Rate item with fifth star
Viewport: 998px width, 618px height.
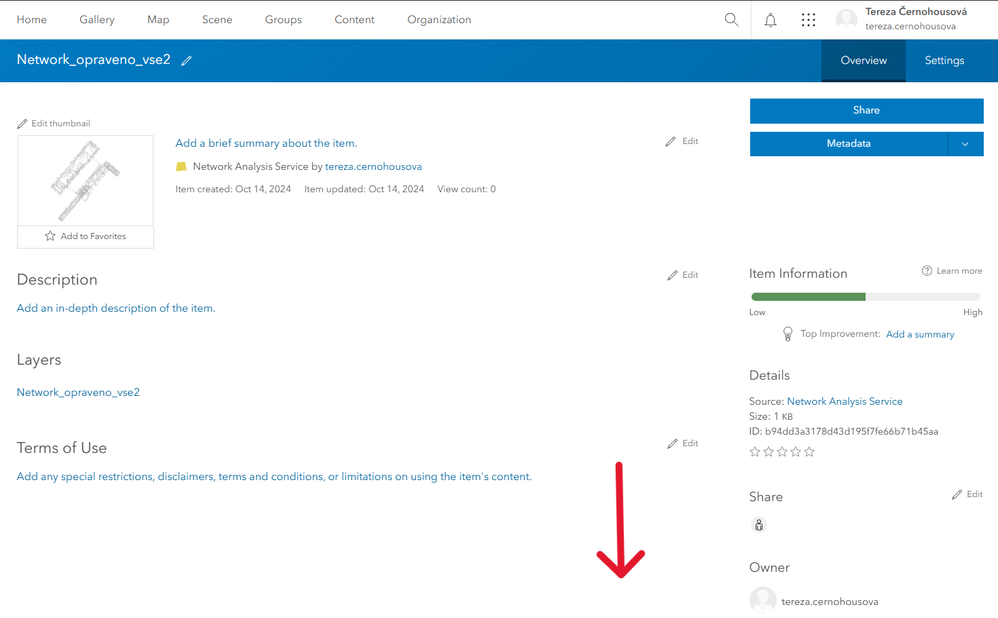pyautogui.click(x=809, y=452)
